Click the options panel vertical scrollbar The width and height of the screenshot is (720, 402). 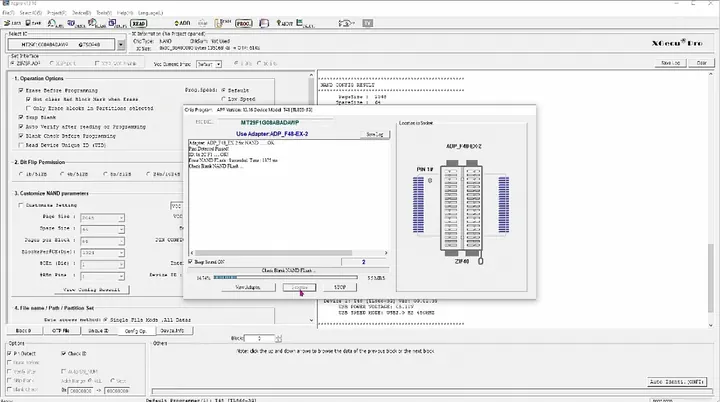[x=311, y=198]
